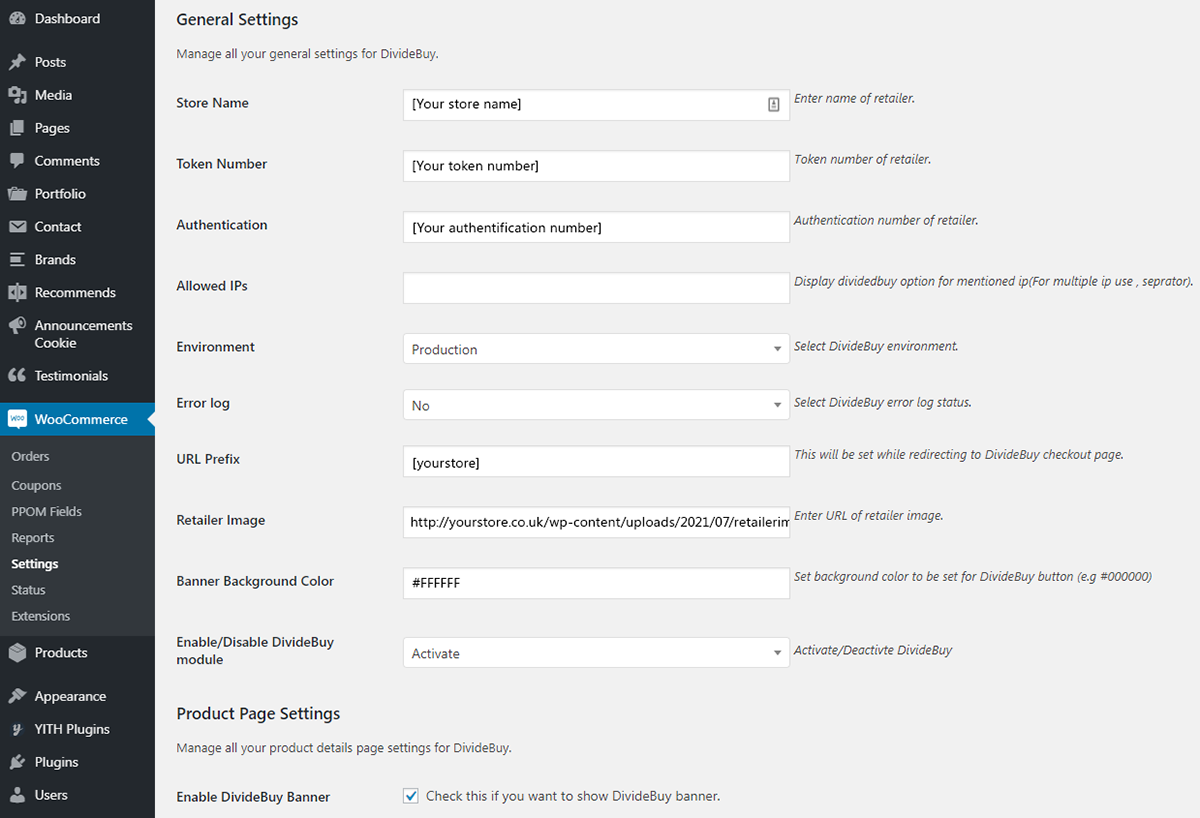The width and height of the screenshot is (1200, 818).
Task: Click the Appearance paintbrush icon
Action: click(17, 696)
